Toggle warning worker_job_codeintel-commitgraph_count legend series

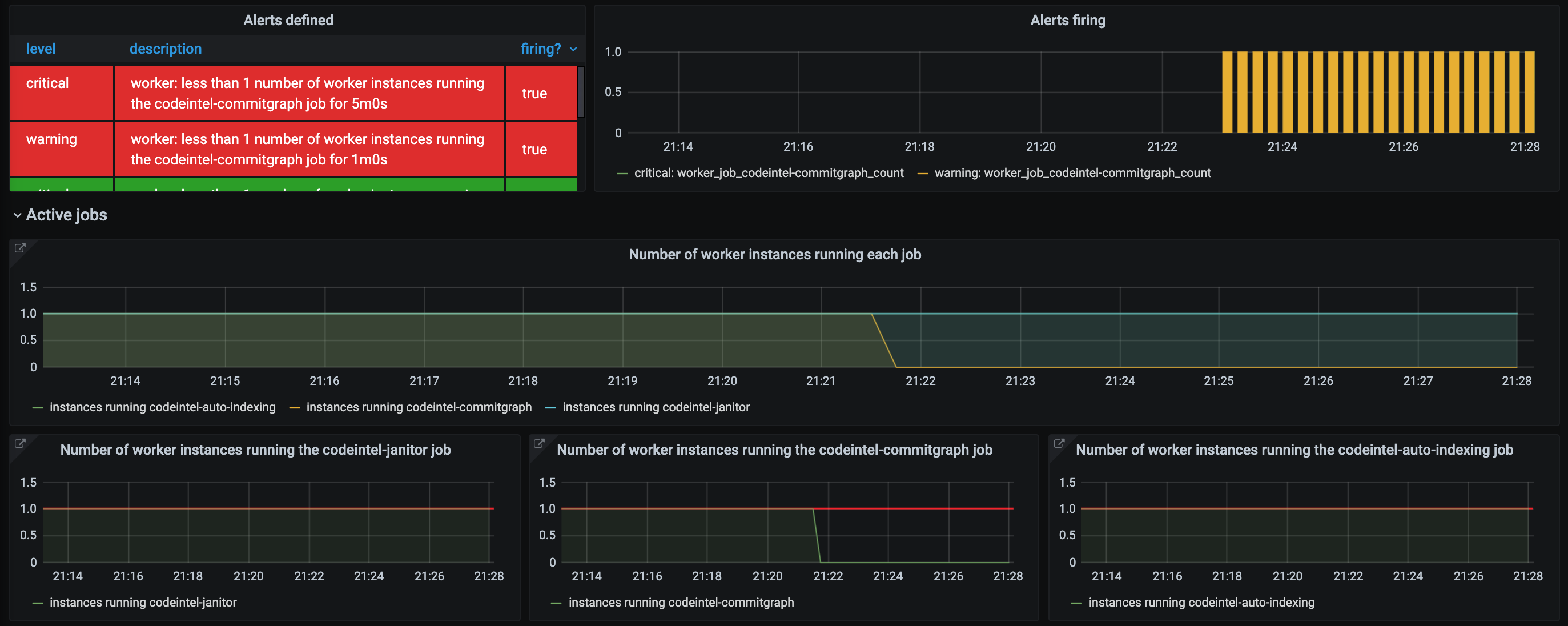point(1072,173)
